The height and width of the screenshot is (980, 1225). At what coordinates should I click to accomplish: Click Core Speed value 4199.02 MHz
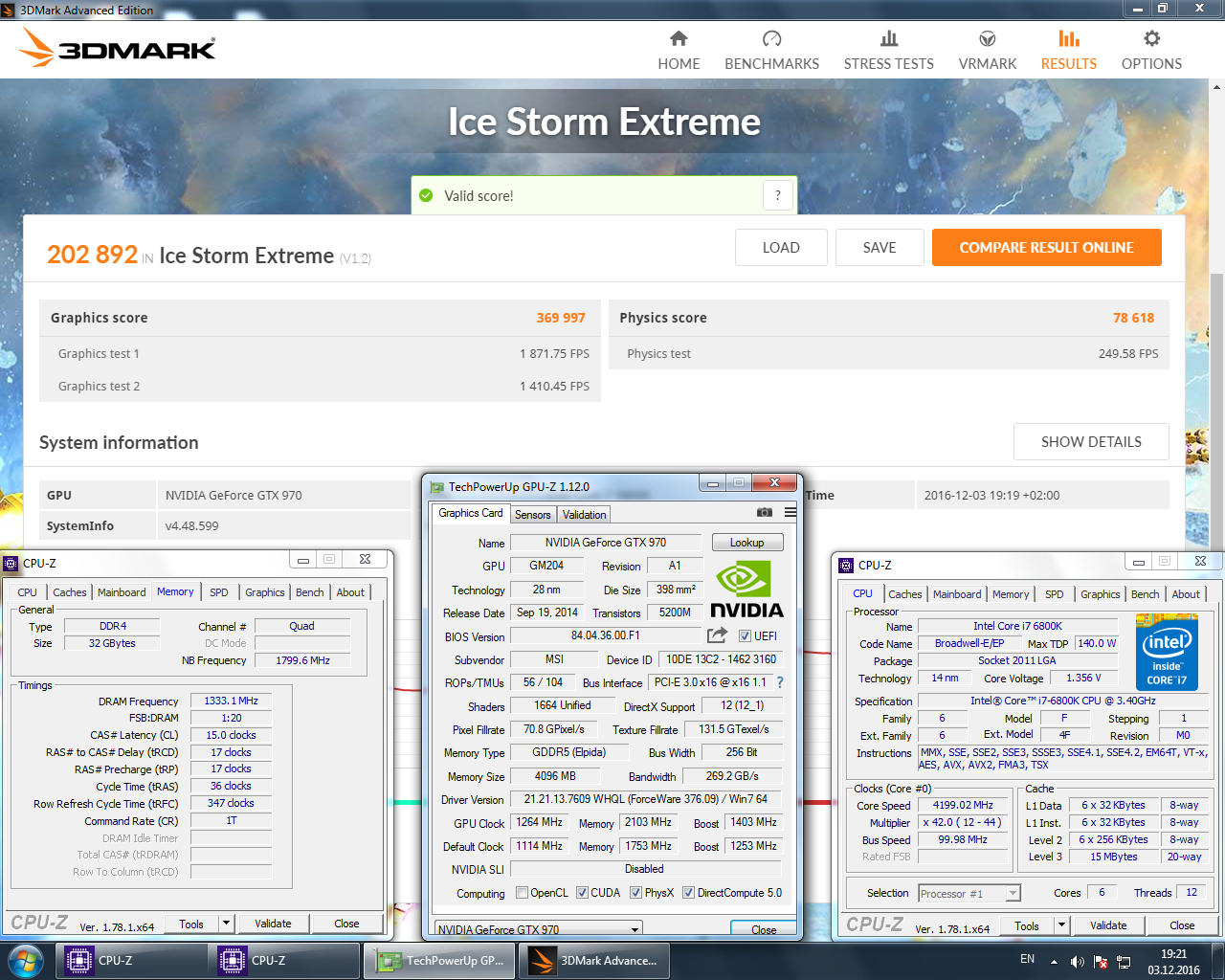[x=963, y=805]
